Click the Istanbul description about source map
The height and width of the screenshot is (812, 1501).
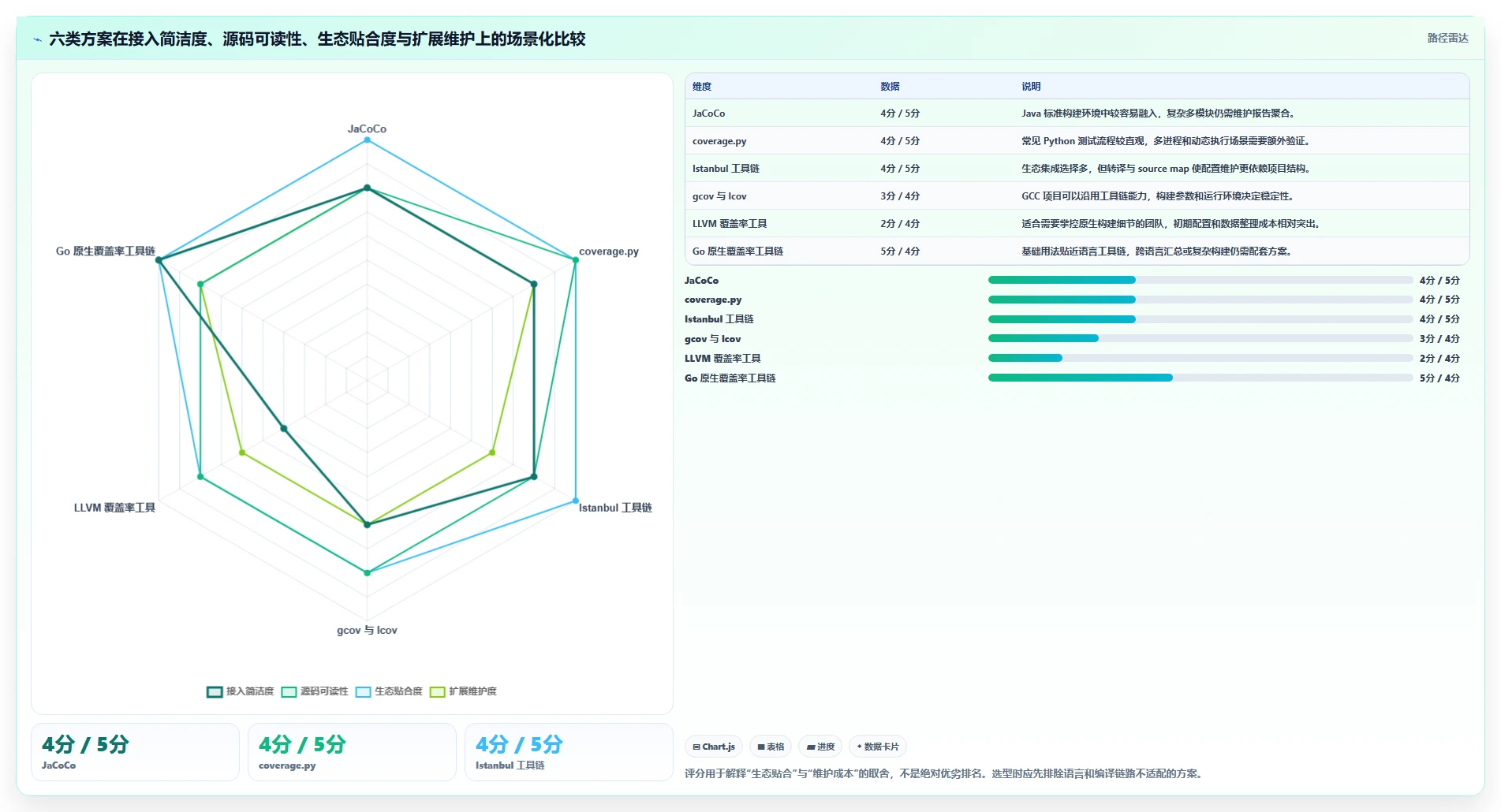coord(1167,169)
